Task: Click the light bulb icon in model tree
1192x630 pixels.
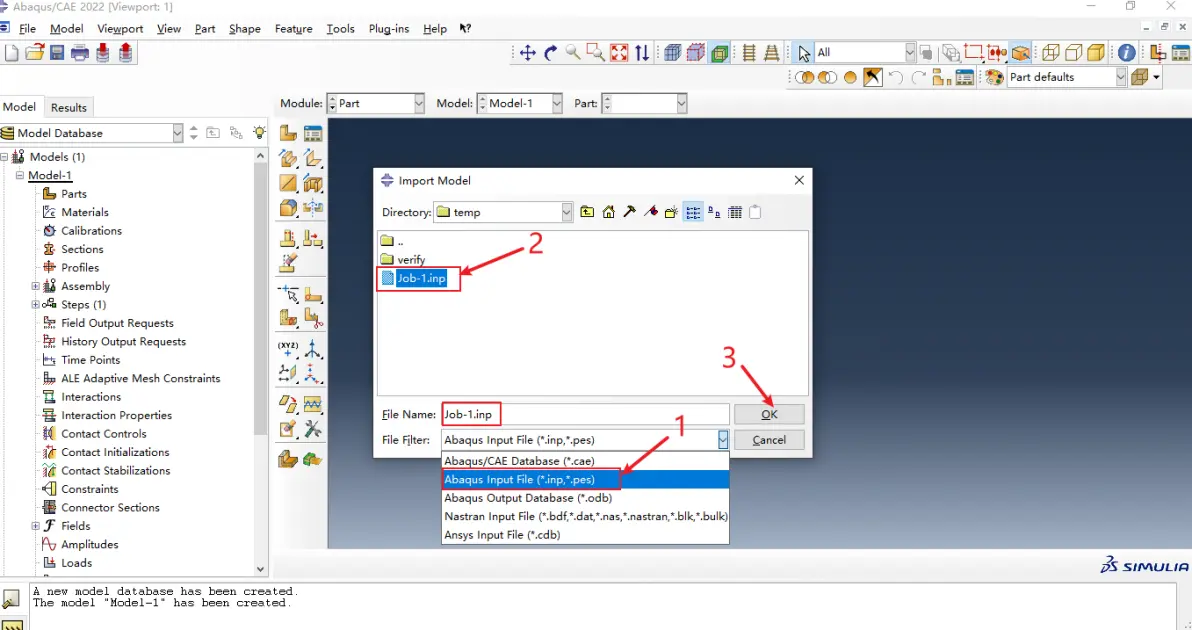Action: (259, 132)
